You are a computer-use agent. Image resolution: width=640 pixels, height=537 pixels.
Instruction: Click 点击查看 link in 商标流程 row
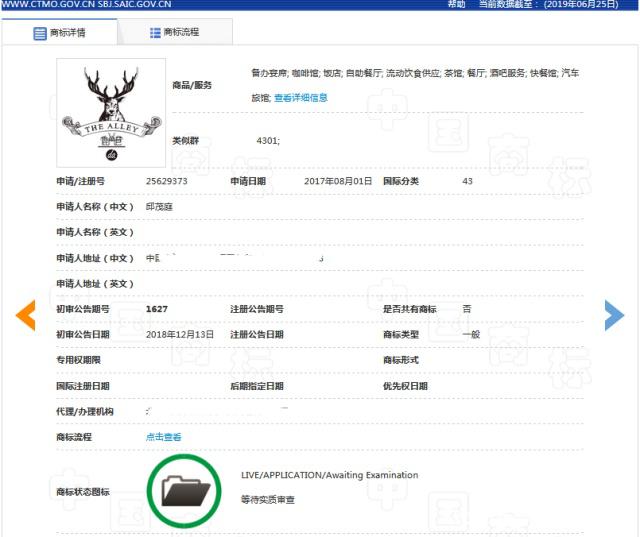(x=164, y=437)
